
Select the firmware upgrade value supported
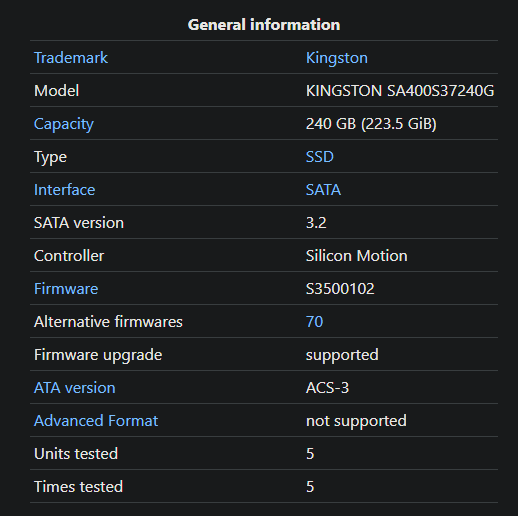(342, 355)
